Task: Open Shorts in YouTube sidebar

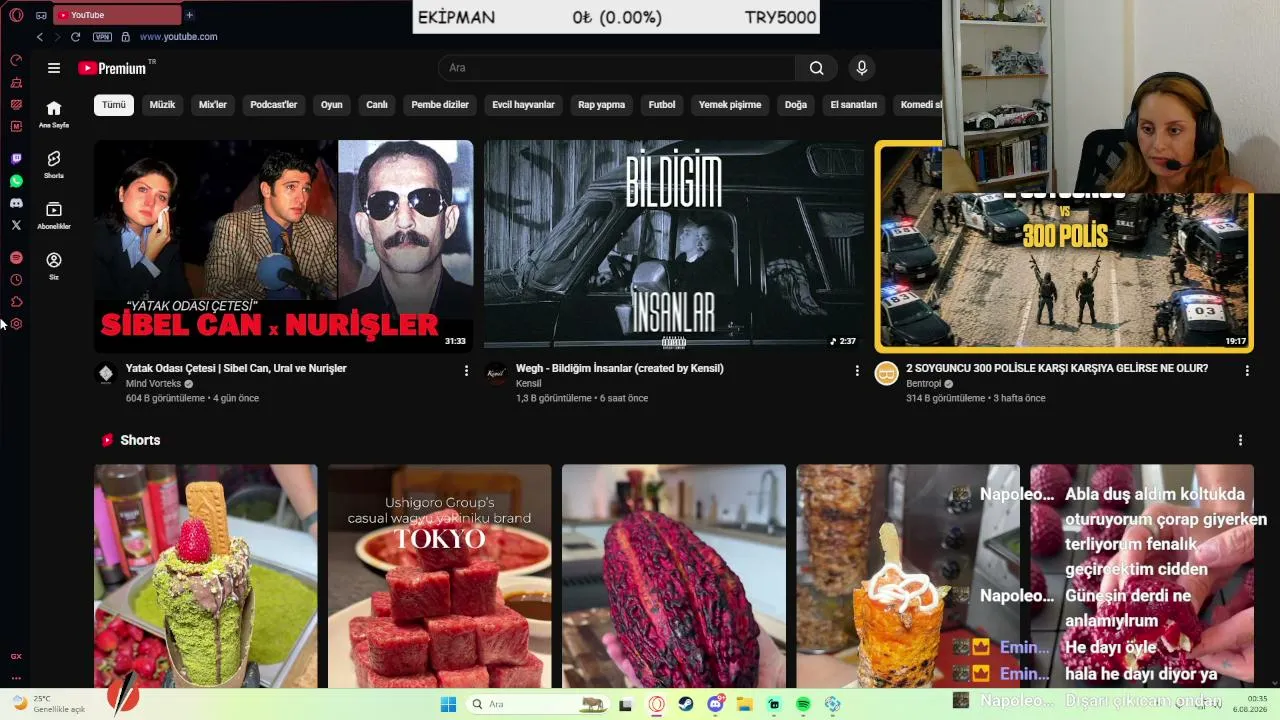Action: click(54, 164)
